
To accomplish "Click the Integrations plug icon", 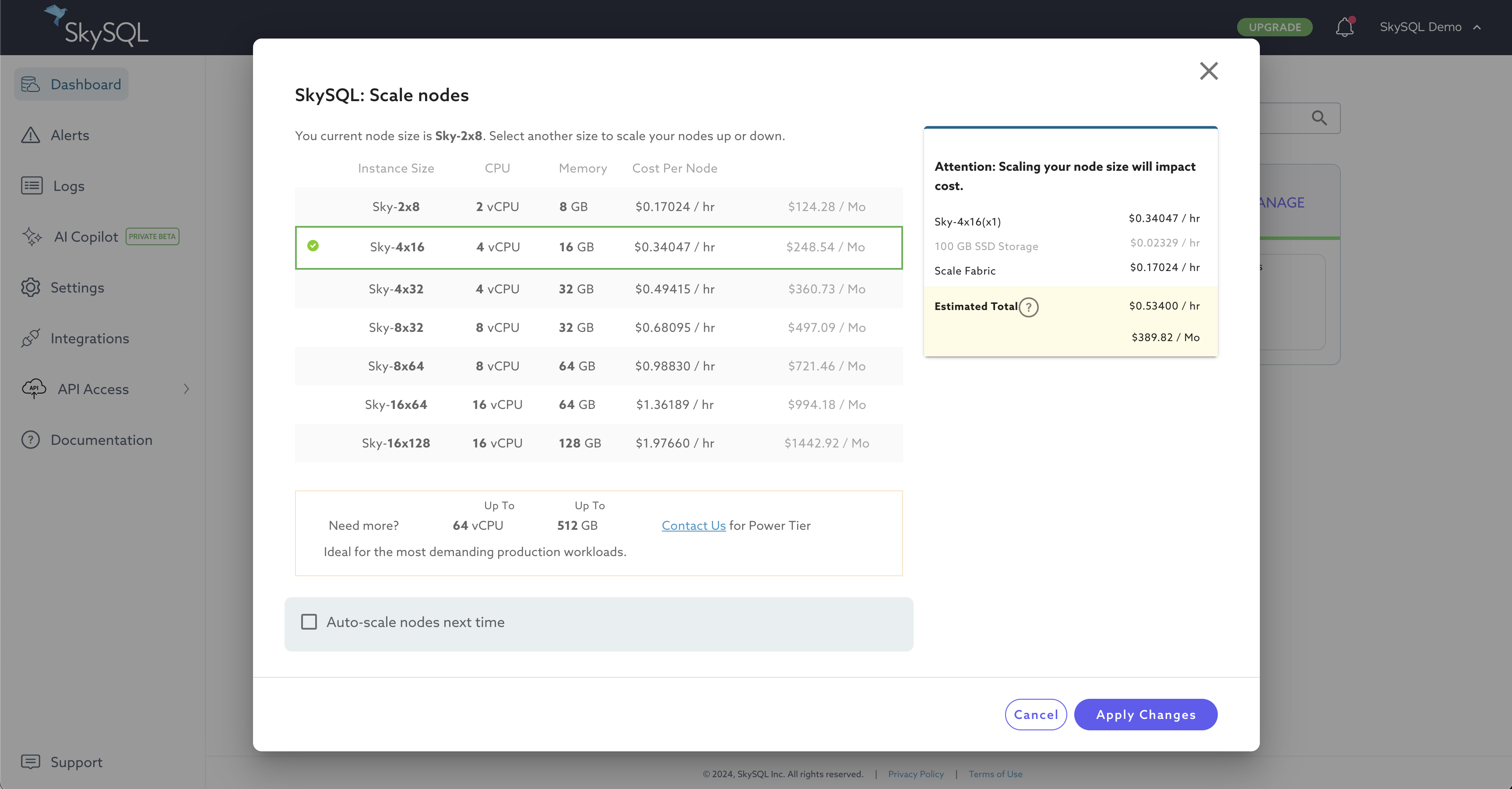I will tap(31, 338).
